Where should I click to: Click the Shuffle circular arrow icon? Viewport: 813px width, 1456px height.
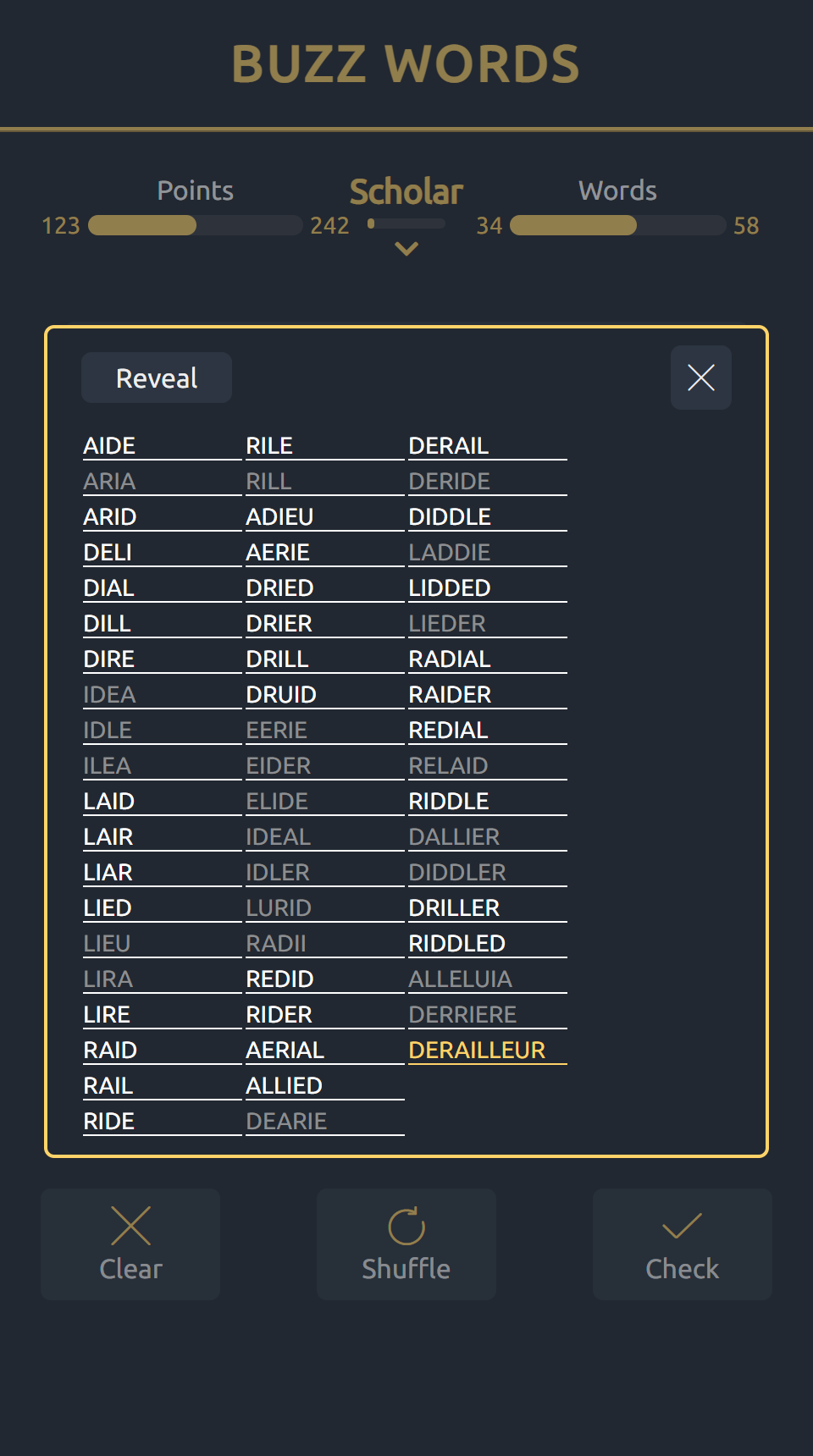(406, 1226)
